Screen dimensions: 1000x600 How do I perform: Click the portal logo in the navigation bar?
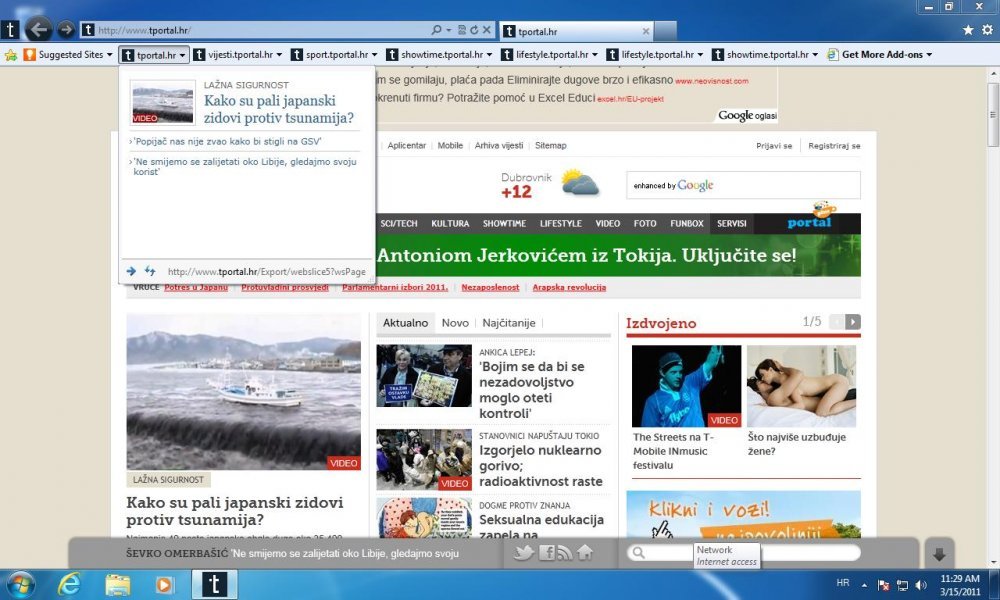coord(810,216)
